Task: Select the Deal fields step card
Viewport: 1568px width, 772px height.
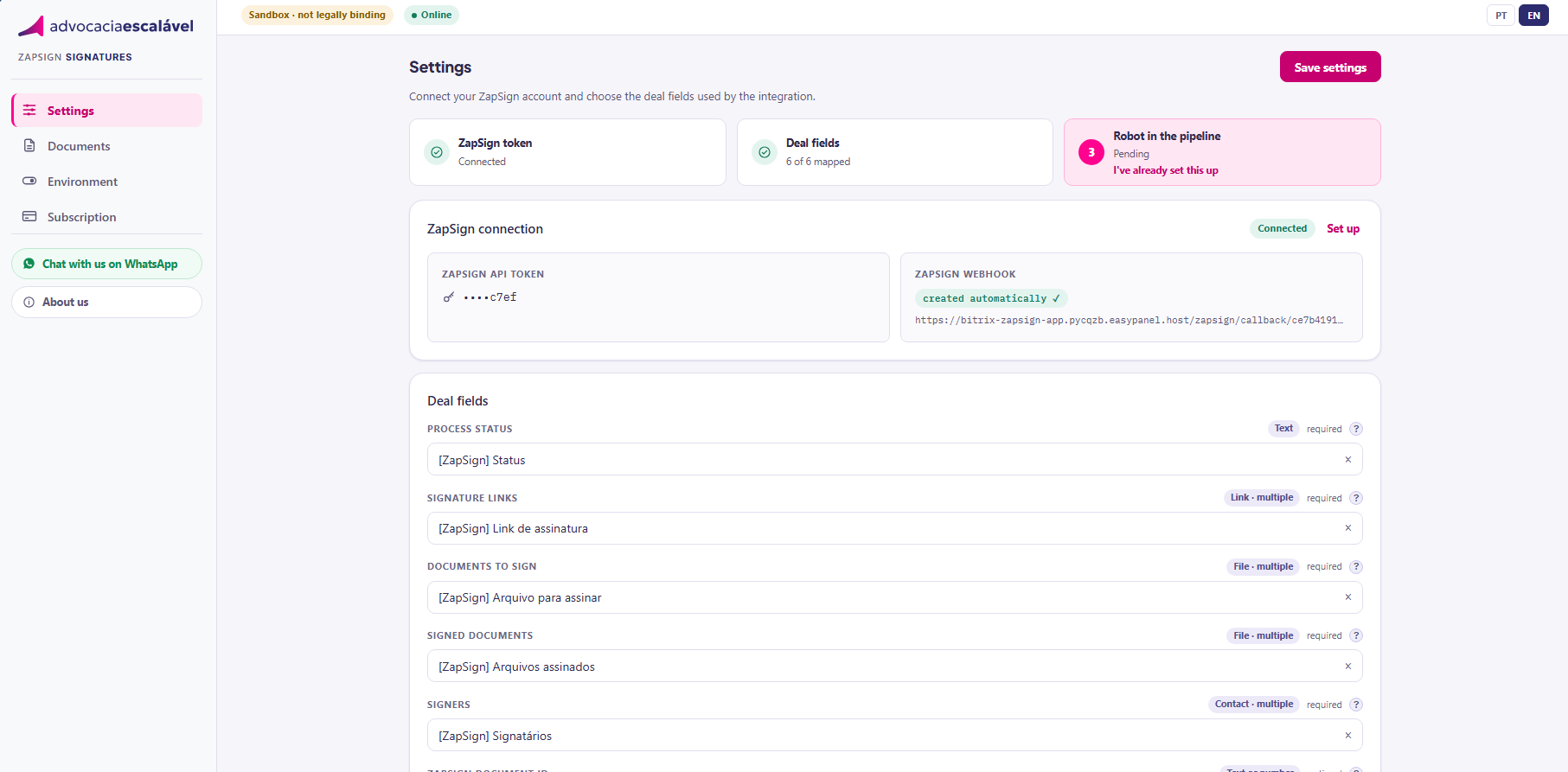Action: coord(895,152)
